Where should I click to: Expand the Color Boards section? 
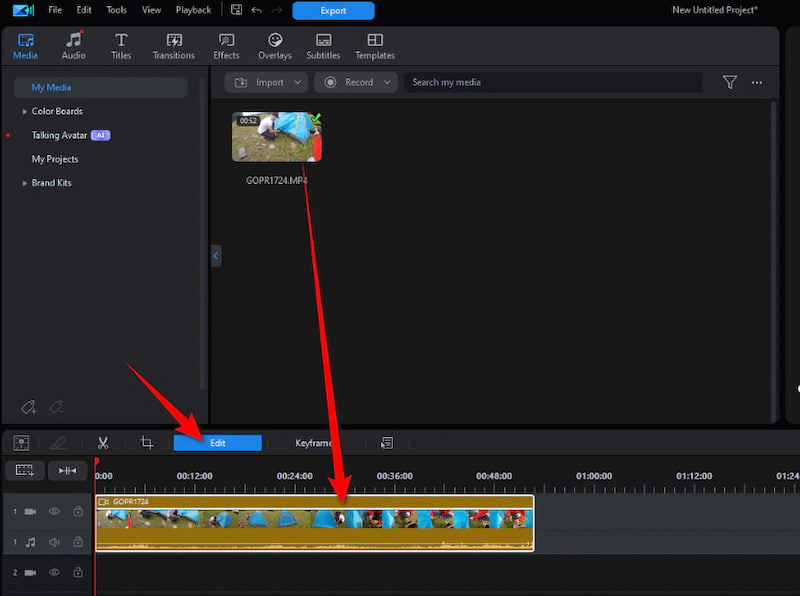24,111
